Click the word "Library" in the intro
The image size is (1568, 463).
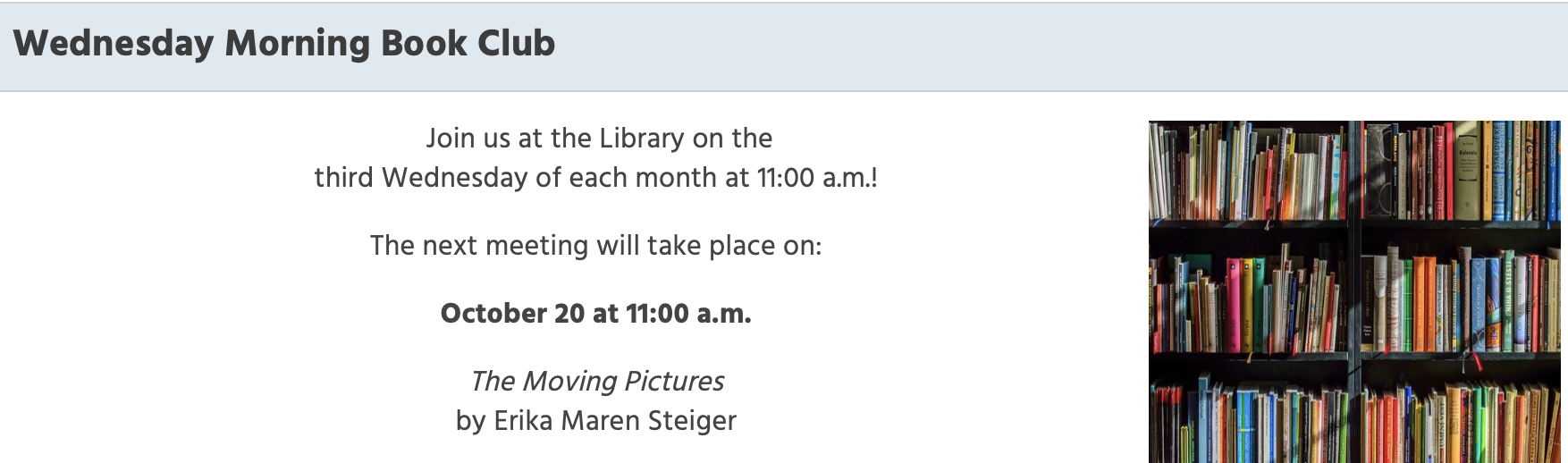(x=641, y=139)
